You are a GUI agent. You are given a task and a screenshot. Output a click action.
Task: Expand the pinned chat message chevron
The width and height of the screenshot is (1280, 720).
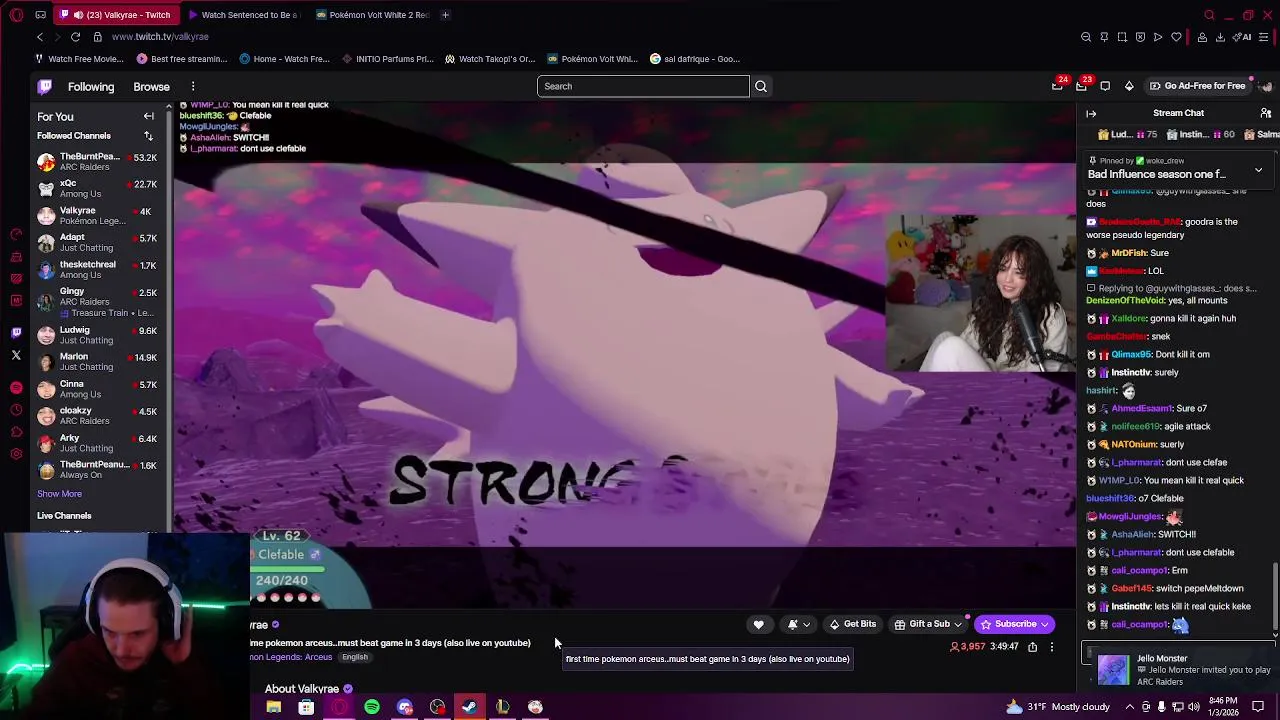click(1258, 171)
